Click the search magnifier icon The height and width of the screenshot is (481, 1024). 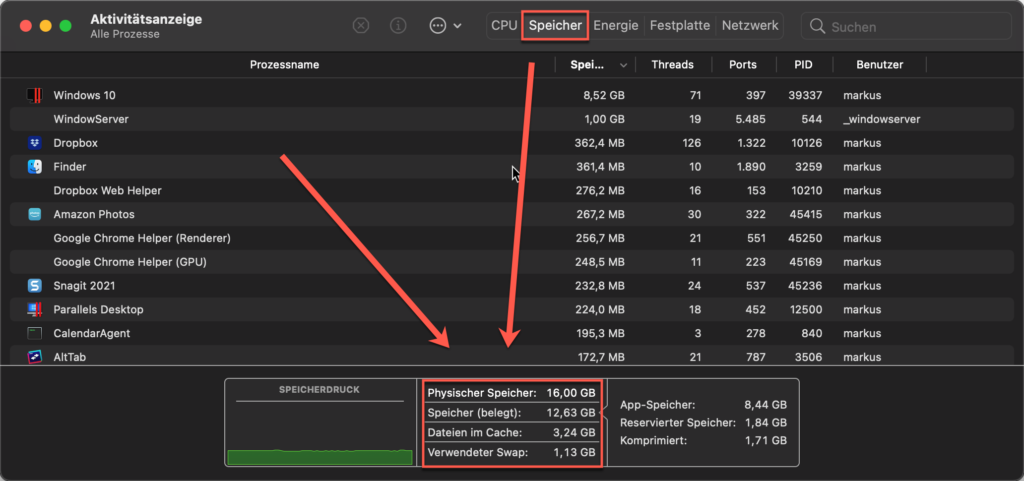coord(817,26)
